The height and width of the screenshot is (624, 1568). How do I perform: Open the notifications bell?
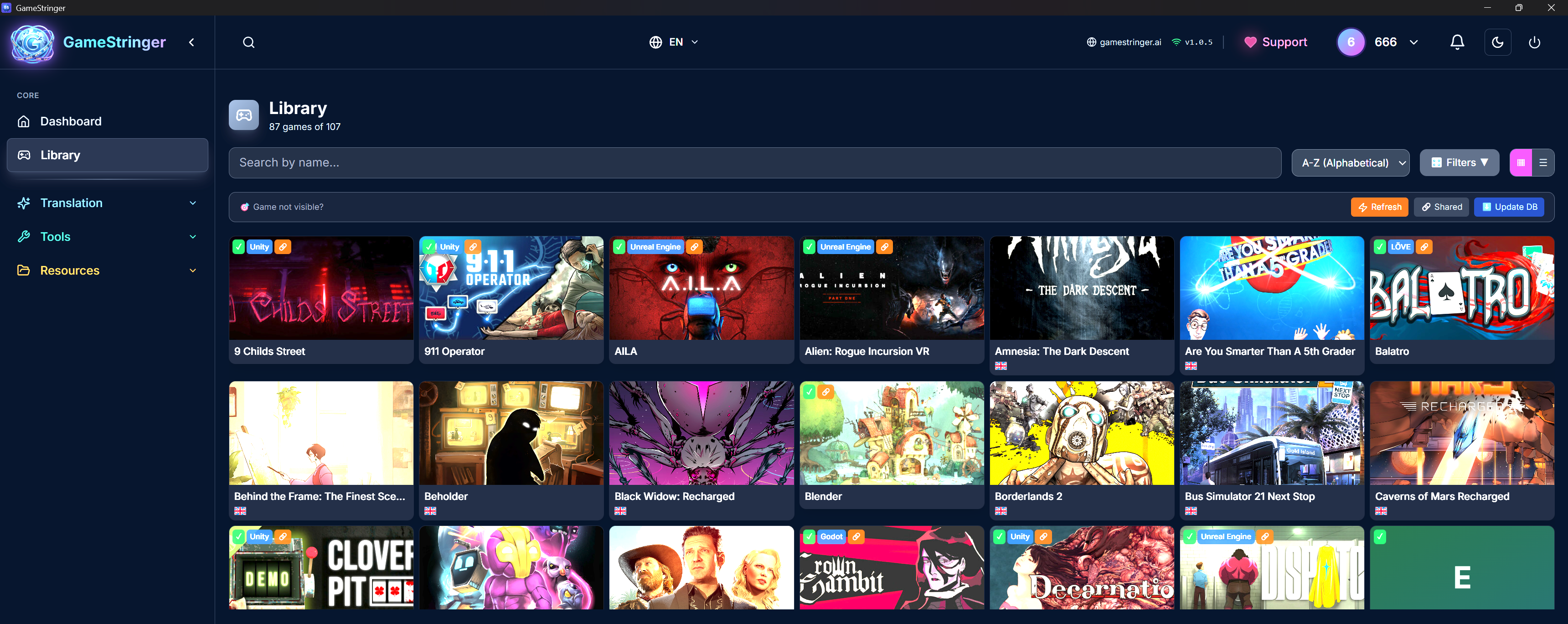click(1457, 42)
